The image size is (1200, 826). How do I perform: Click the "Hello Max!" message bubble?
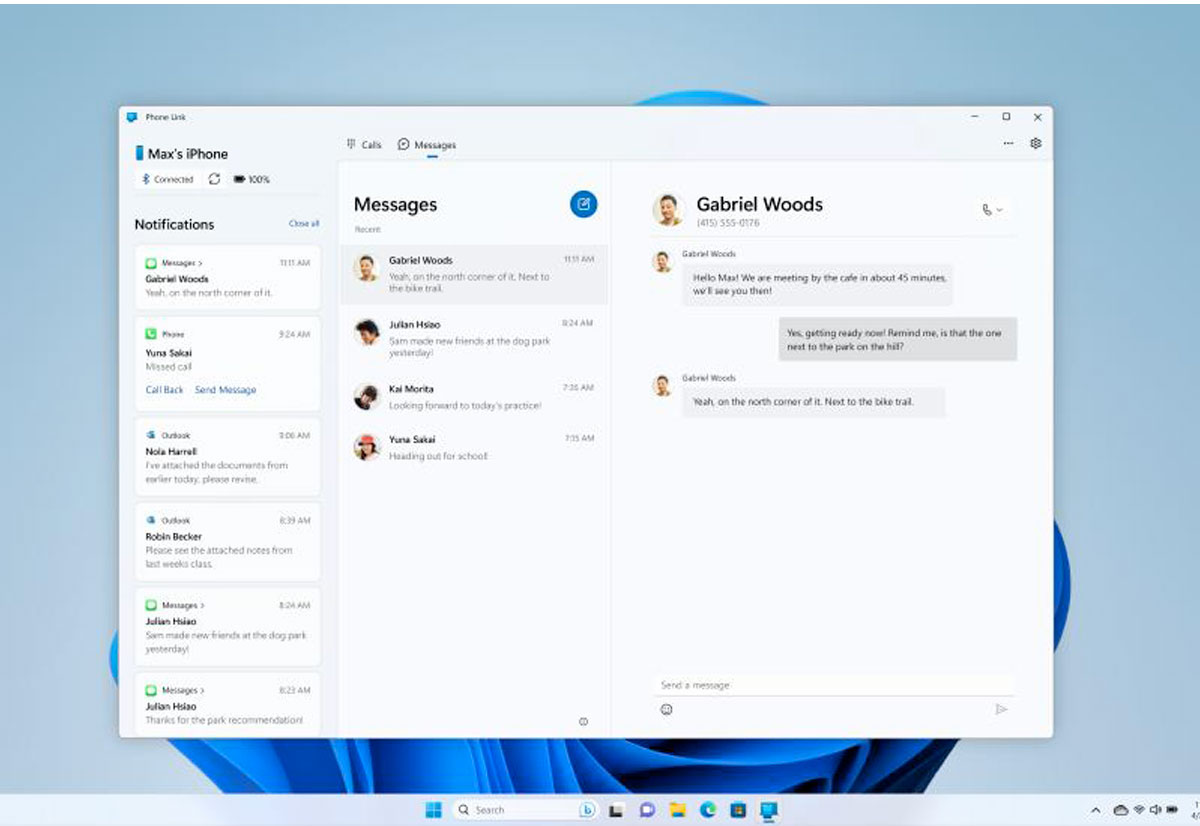818,285
